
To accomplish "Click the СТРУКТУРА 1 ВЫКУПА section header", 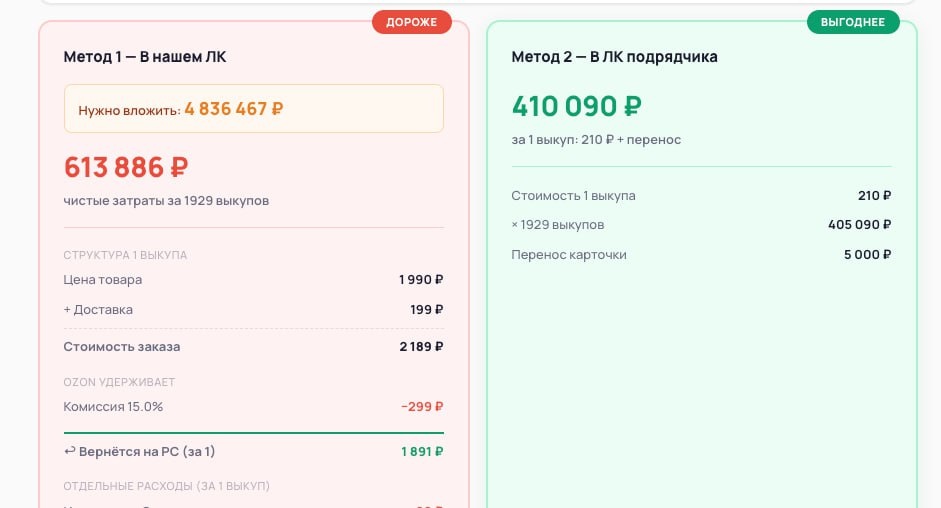I will [x=125, y=255].
